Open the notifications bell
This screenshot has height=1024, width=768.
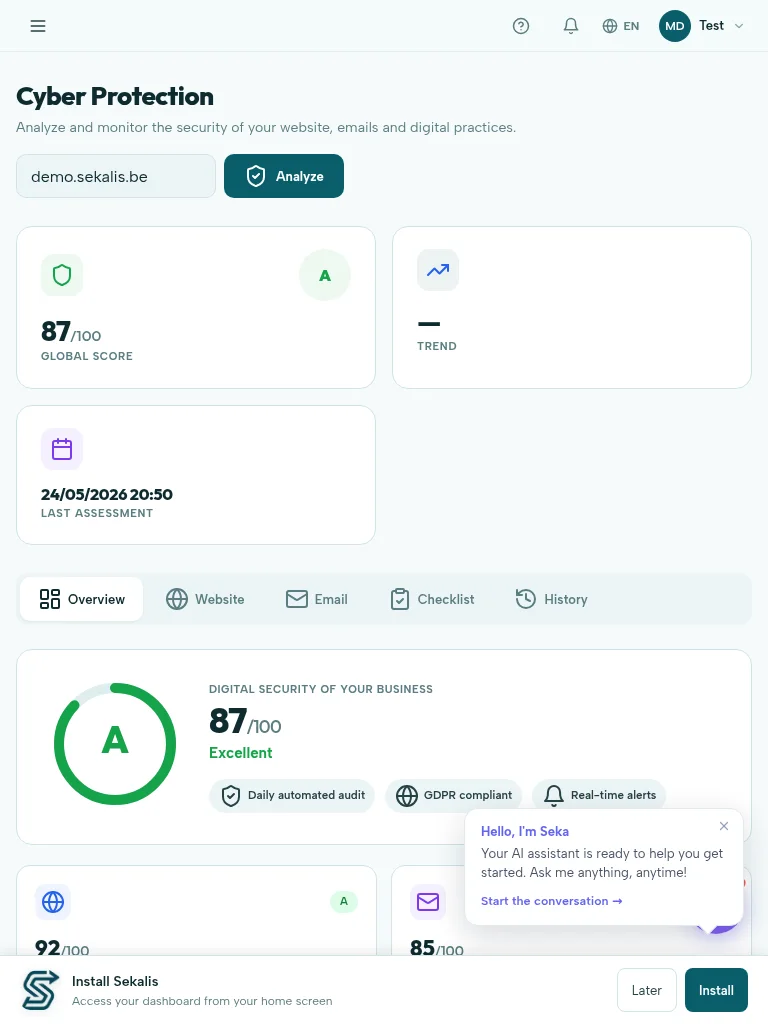coord(571,26)
